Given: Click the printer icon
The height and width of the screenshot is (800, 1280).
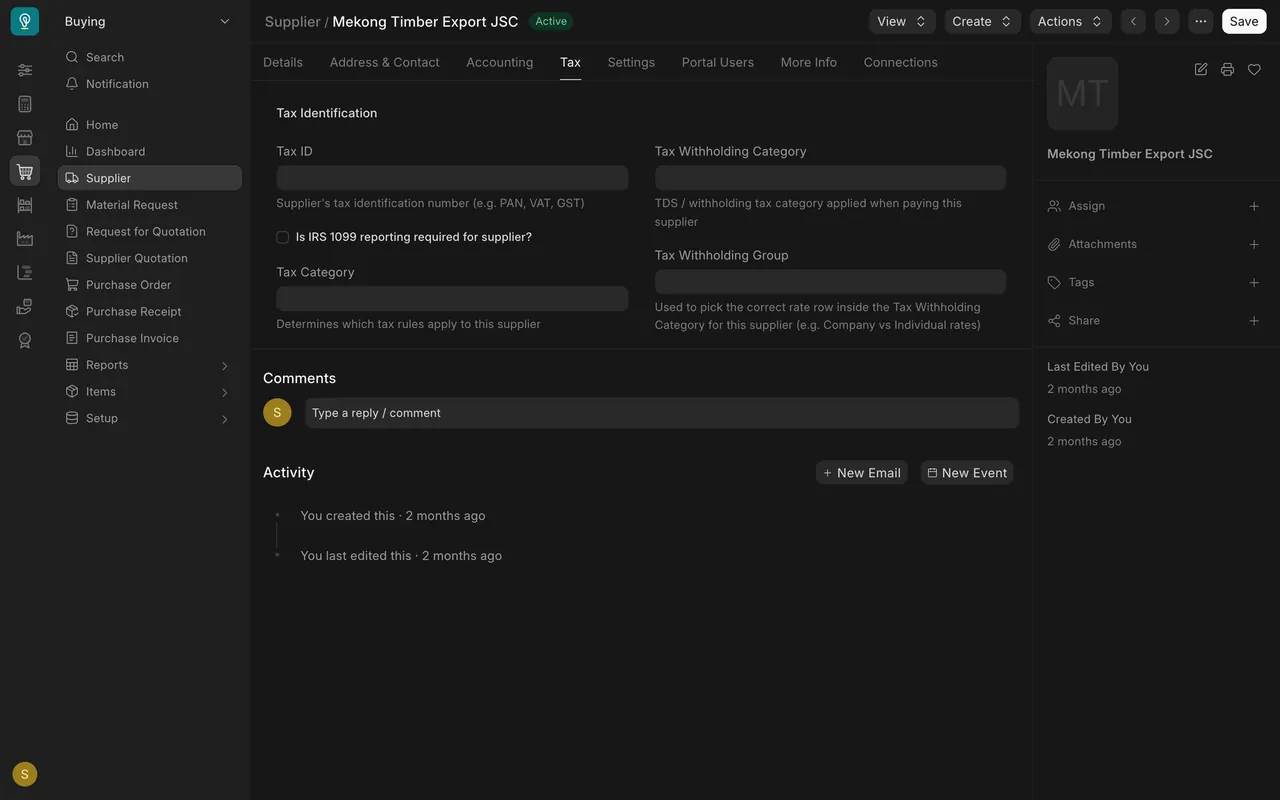Looking at the screenshot, I should click(1227, 69).
